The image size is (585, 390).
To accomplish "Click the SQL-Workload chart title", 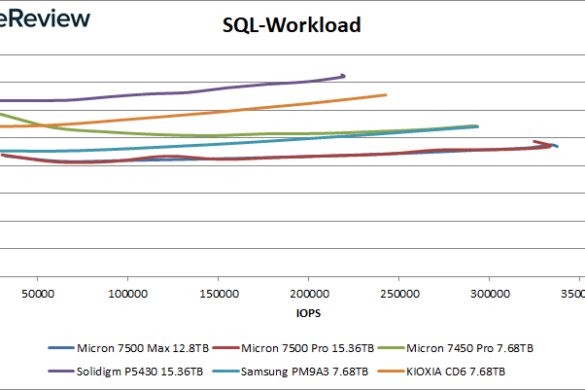I will click(x=291, y=25).
